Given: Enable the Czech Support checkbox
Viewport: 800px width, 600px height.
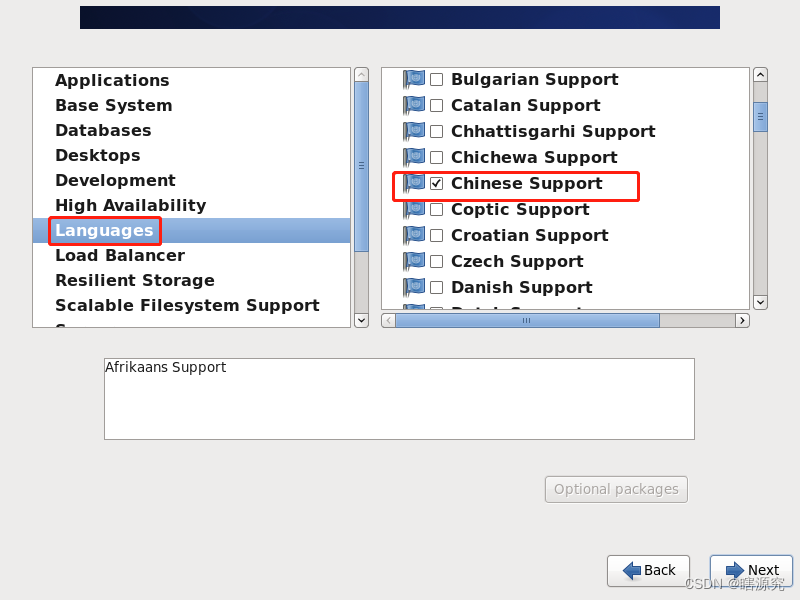Looking at the screenshot, I should click(436, 261).
